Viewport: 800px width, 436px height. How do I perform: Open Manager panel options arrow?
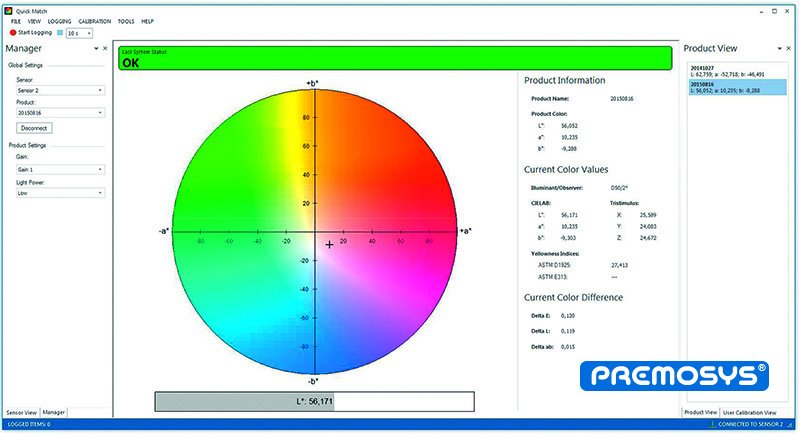point(96,48)
